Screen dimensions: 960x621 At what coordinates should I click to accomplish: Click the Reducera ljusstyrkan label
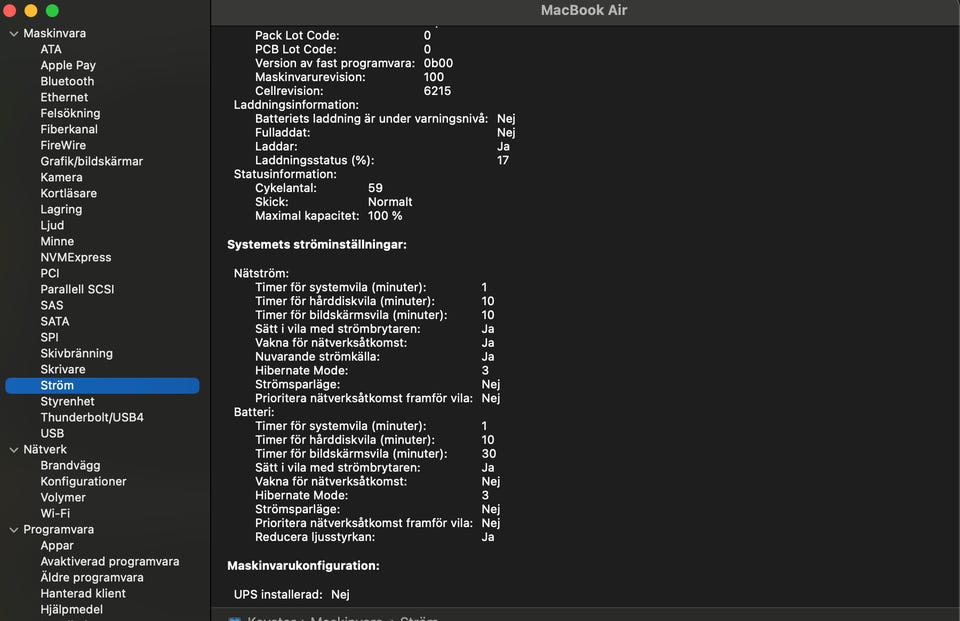315,537
